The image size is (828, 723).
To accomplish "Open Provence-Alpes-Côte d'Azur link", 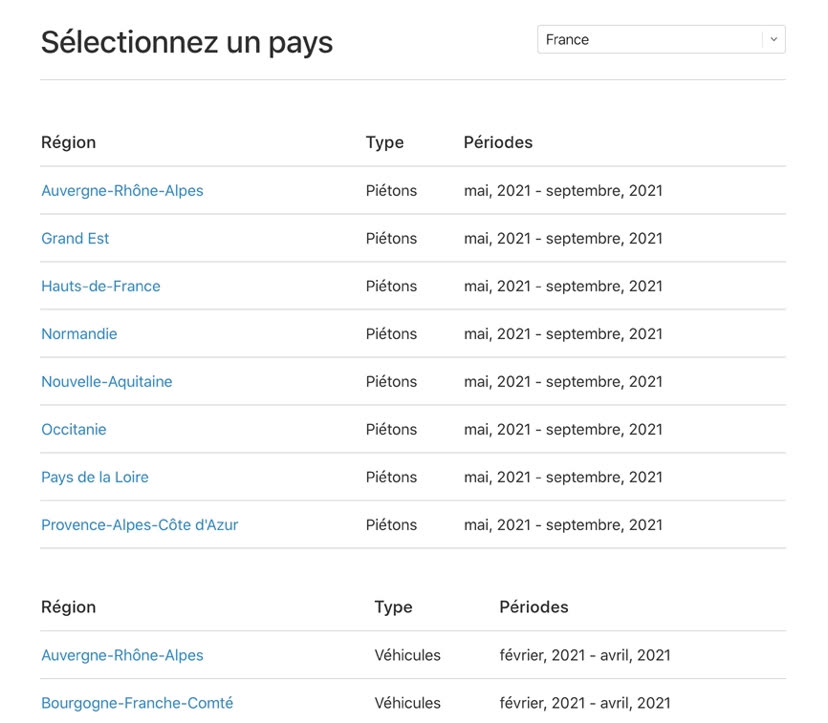I will (140, 525).
